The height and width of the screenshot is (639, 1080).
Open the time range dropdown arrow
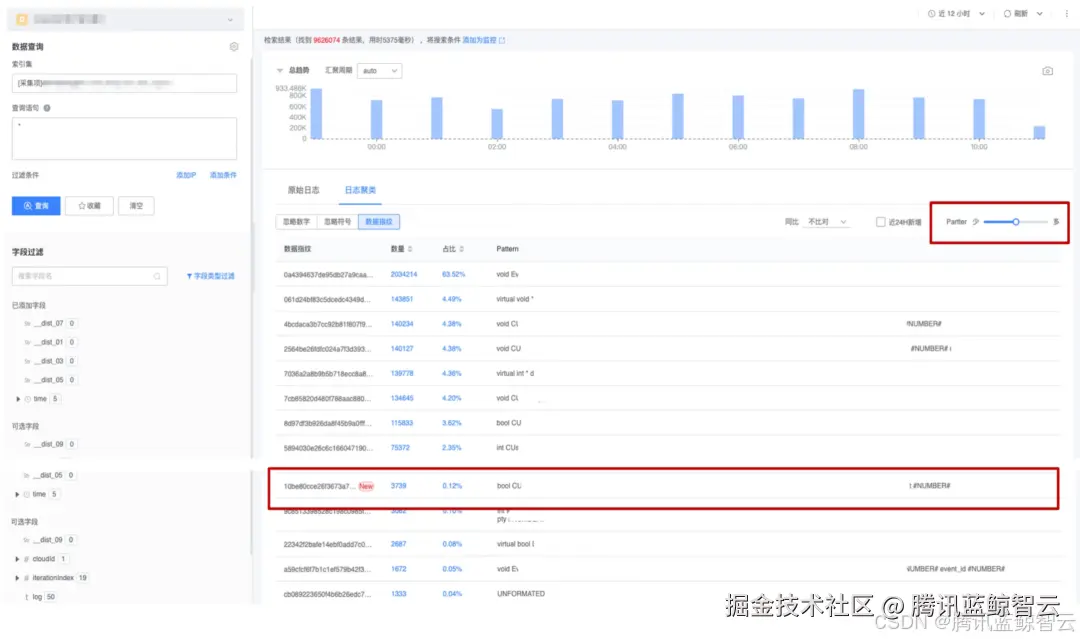[x=982, y=14]
